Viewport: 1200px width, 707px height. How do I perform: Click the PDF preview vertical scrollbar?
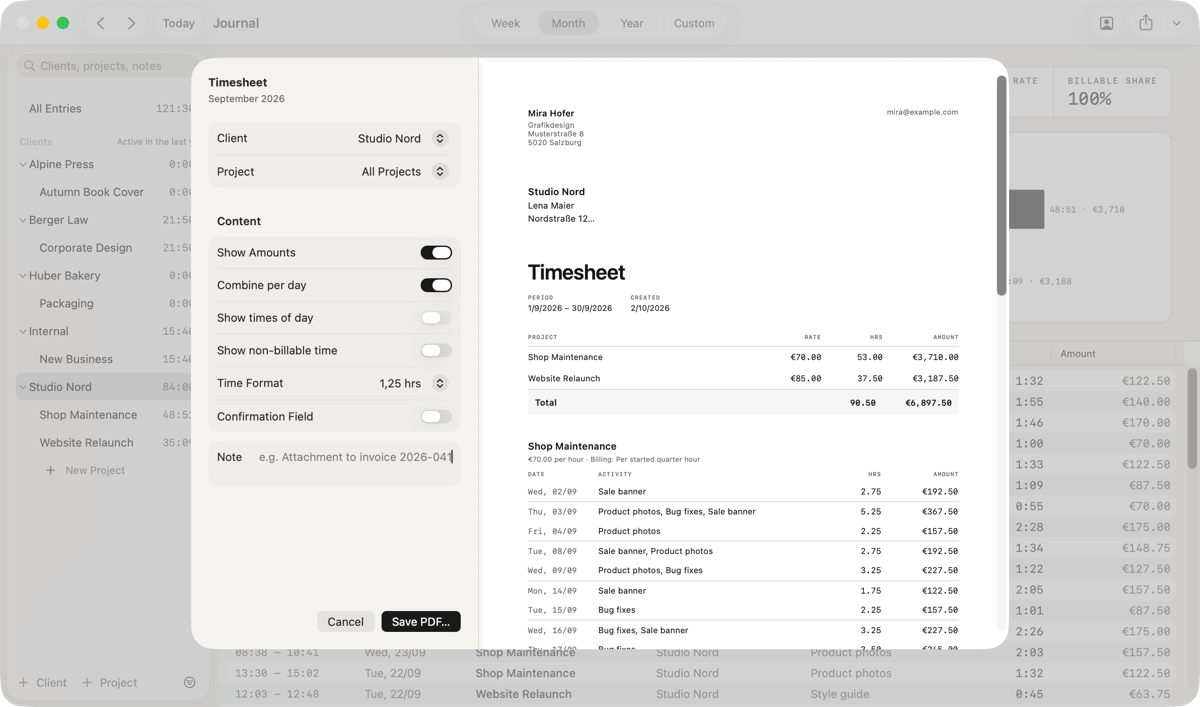1001,186
